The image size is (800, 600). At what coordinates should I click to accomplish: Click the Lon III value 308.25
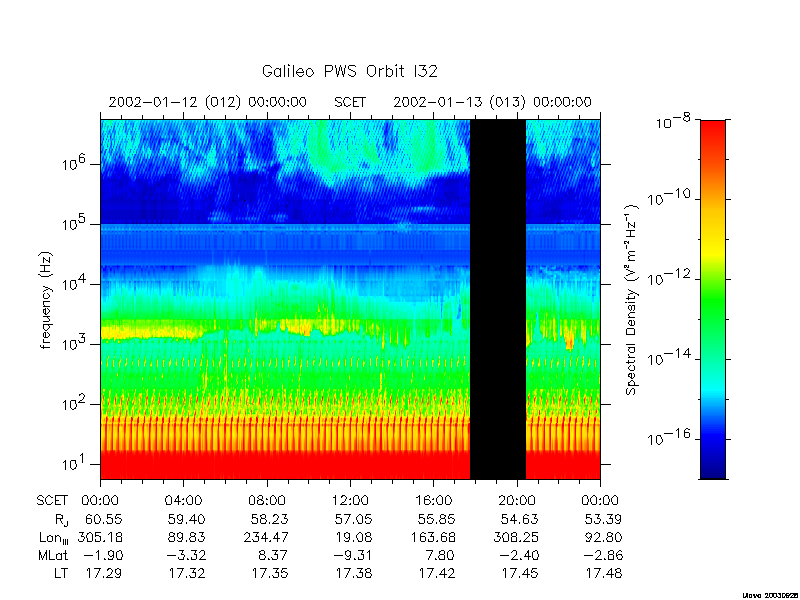tap(516, 538)
